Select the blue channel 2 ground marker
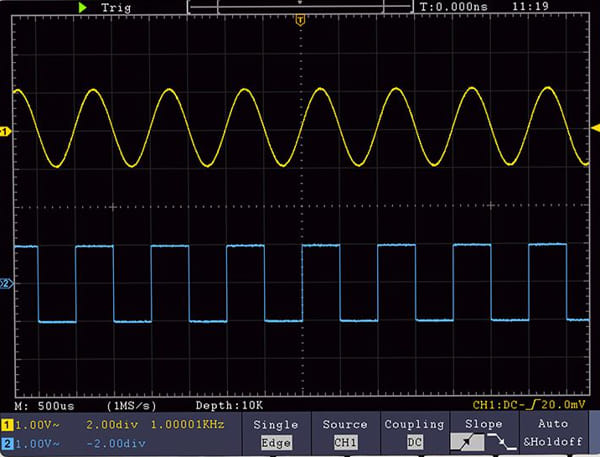Image resolution: width=600 pixels, height=457 pixels. click(6, 284)
